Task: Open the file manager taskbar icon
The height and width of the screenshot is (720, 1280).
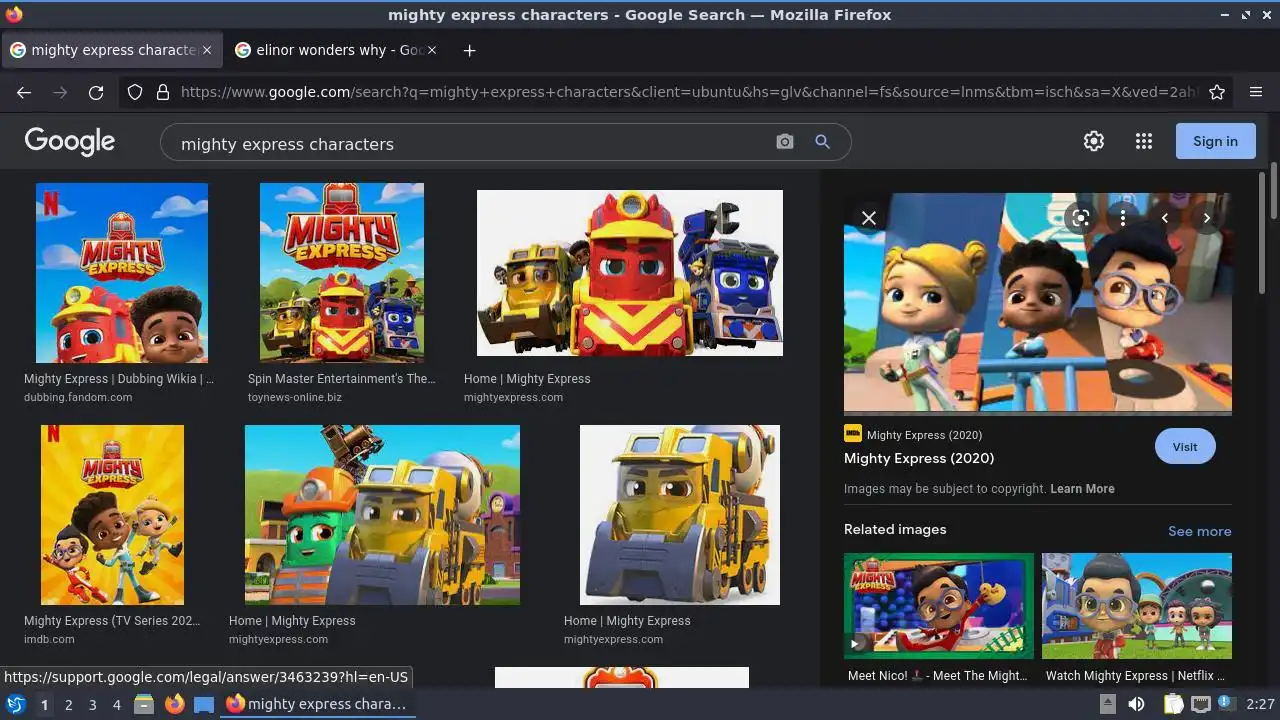Action: 144,704
